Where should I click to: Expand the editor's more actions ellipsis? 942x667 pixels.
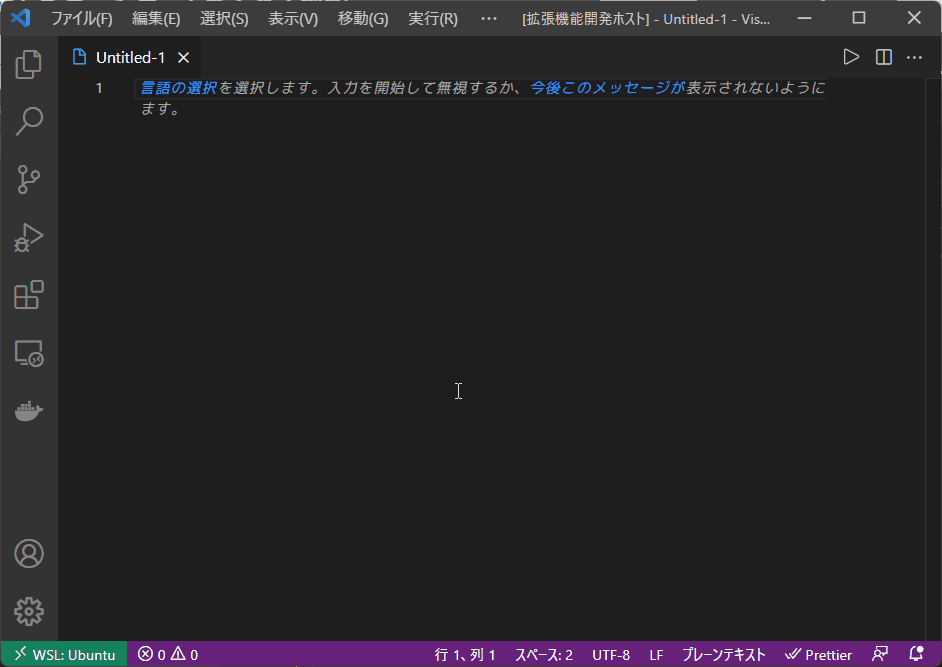914,57
